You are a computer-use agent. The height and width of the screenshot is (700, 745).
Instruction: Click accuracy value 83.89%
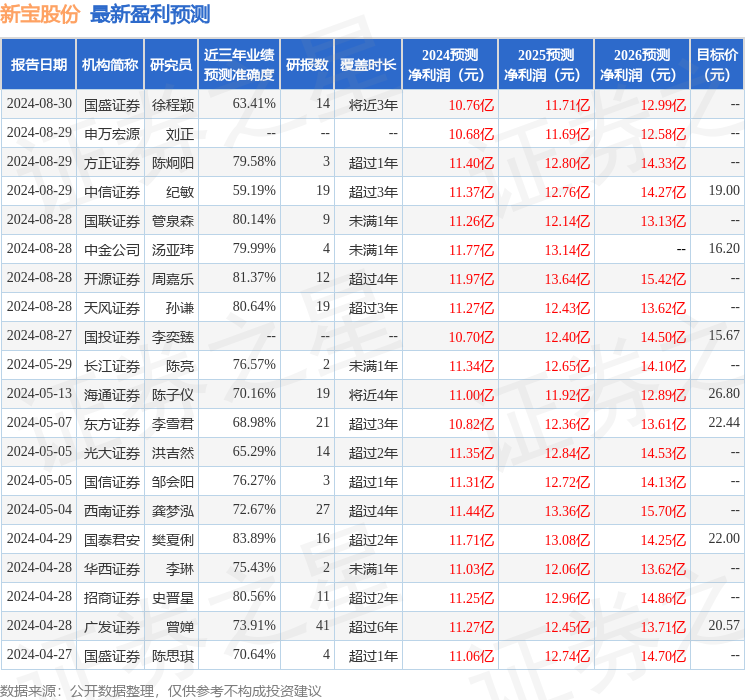[254, 538]
